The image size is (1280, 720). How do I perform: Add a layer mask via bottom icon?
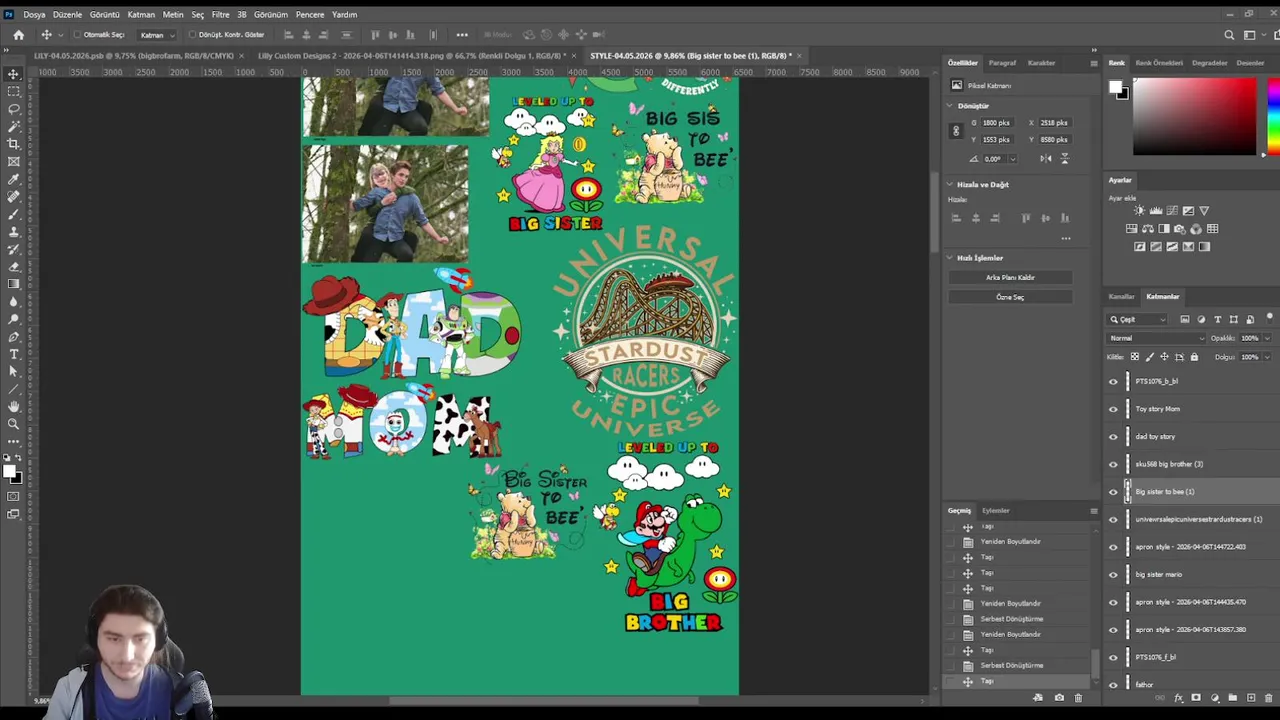pos(1196,698)
